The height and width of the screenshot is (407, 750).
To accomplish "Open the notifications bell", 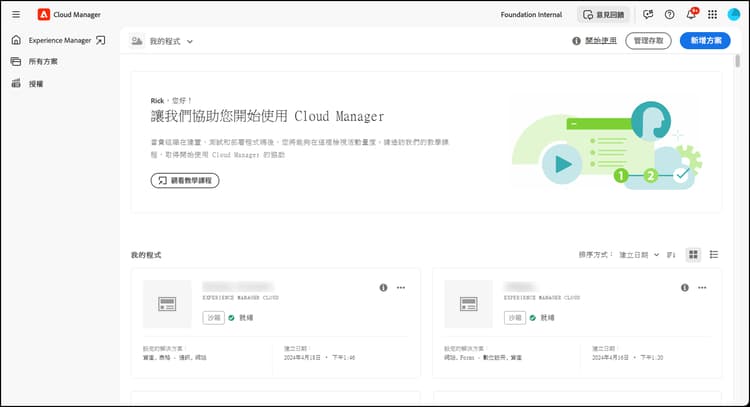I will point(691,14).
